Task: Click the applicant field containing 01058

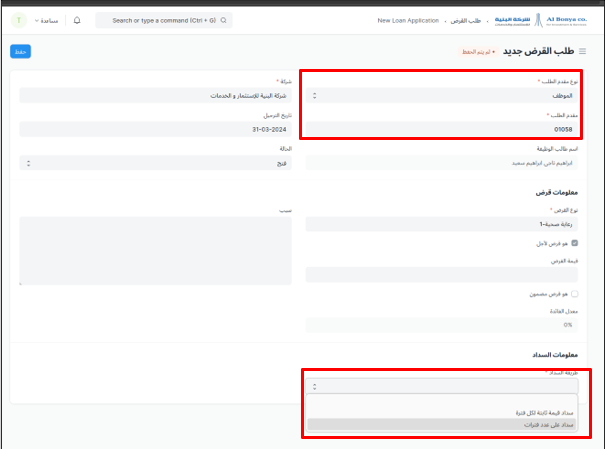Action: click(x=441, y=129)
